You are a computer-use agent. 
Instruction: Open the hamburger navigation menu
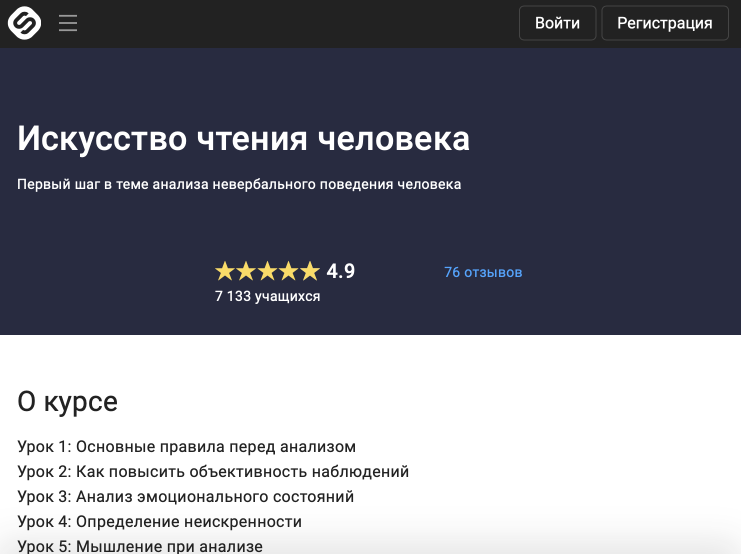click(x=68, y=23)
